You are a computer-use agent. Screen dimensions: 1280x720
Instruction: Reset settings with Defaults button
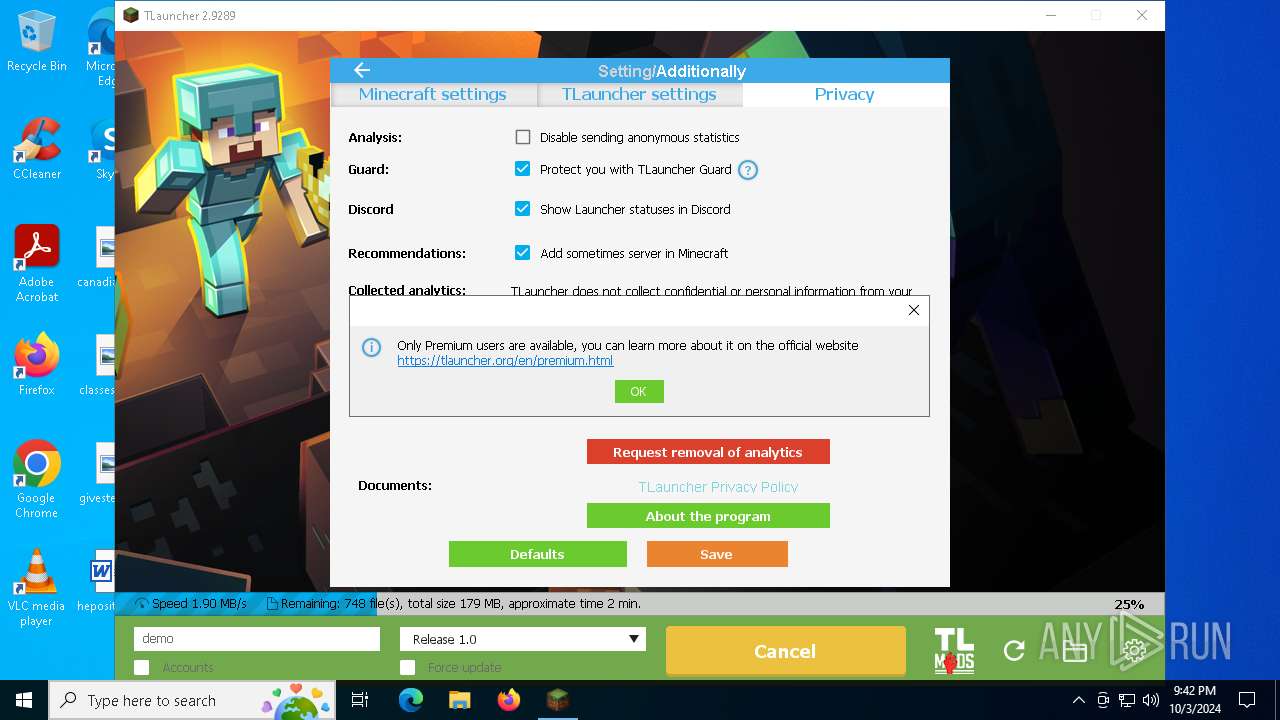538,554
